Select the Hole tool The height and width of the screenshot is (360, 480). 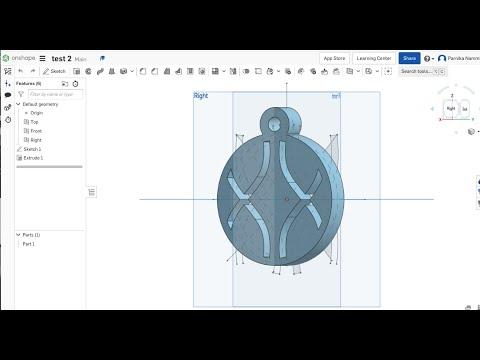[202, 71]
